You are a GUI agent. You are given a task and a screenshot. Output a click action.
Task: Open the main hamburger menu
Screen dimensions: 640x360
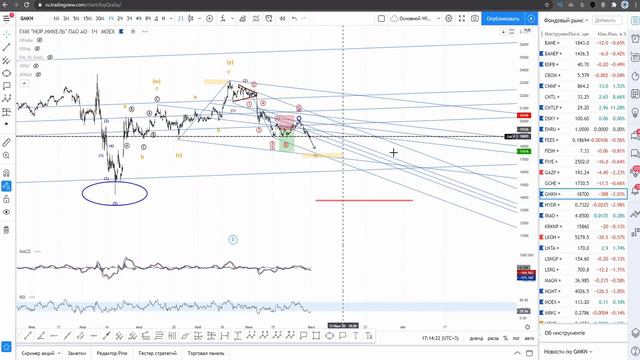7,18
